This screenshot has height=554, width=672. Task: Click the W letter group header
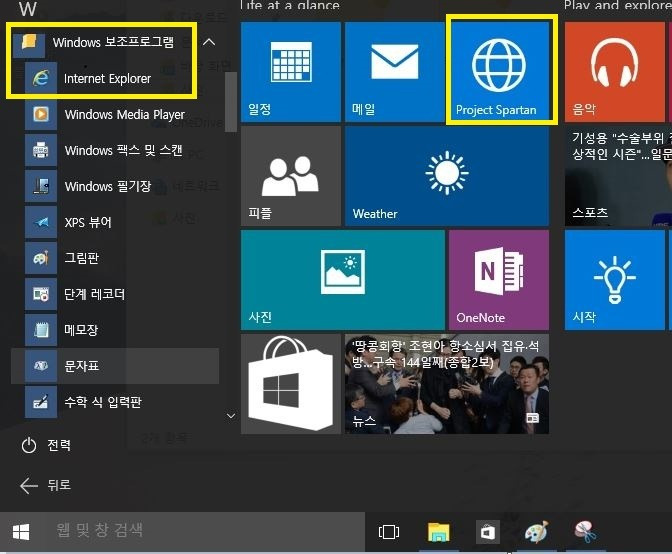28,9
